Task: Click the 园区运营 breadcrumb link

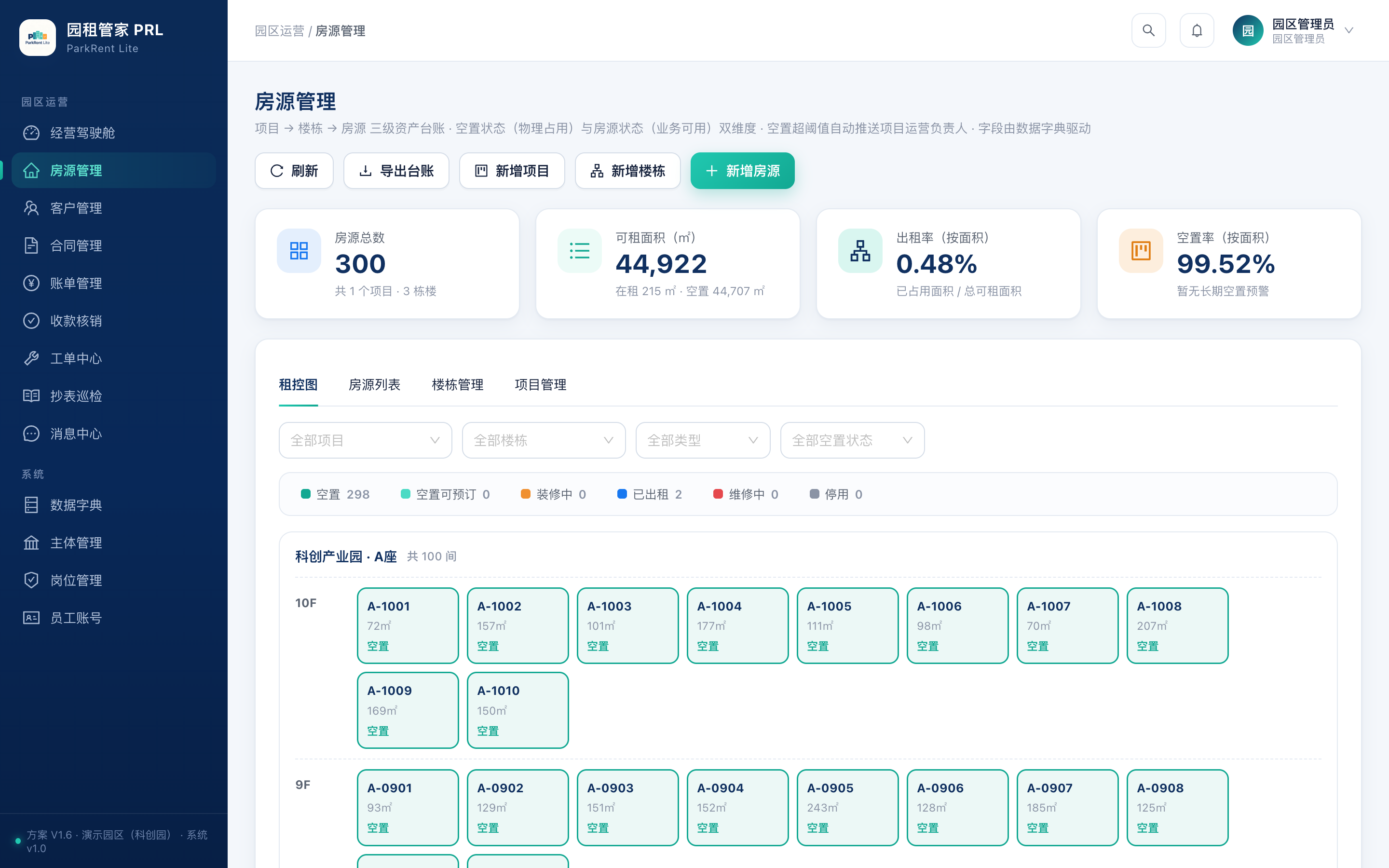Action: tap(280, 31)
